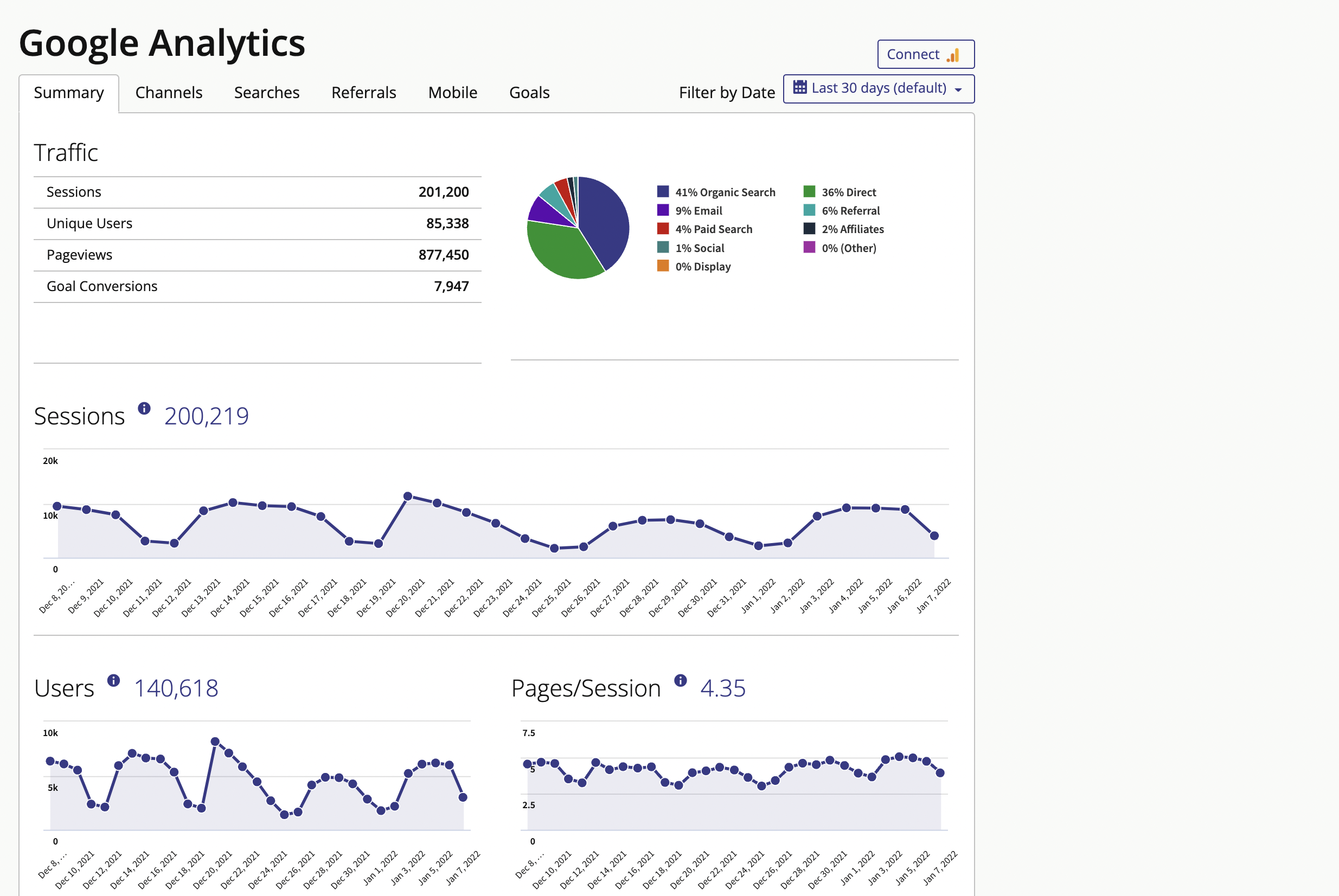Screen dimensions: 1339x896
Task: Open the Searches tab
Action: (267, 93)
